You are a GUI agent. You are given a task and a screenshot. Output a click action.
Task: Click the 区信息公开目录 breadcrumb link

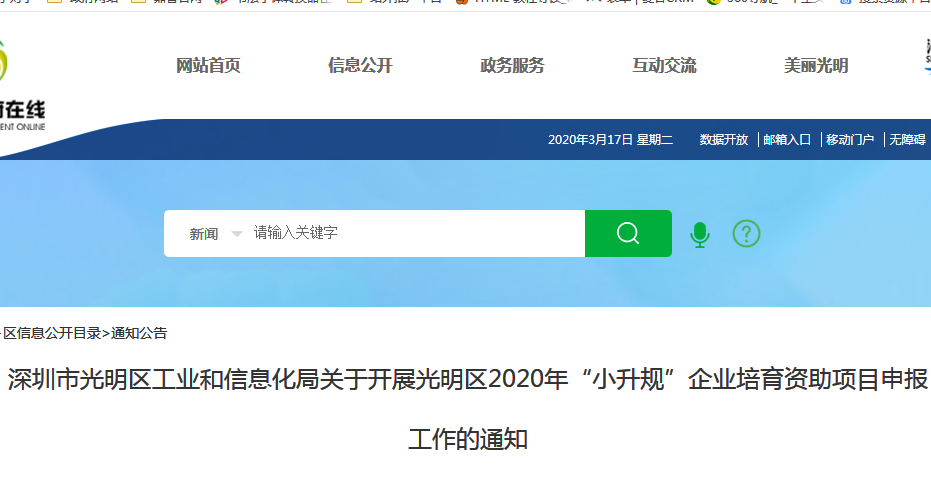point(51,333)
